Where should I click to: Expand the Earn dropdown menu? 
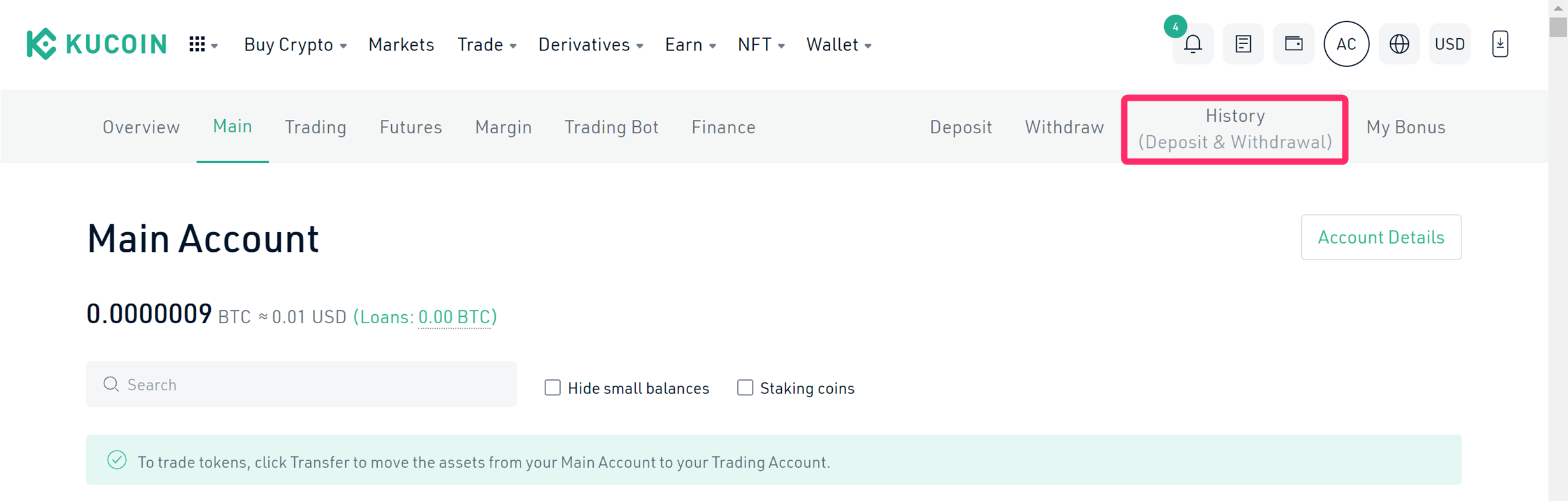(x=690, y=45)
